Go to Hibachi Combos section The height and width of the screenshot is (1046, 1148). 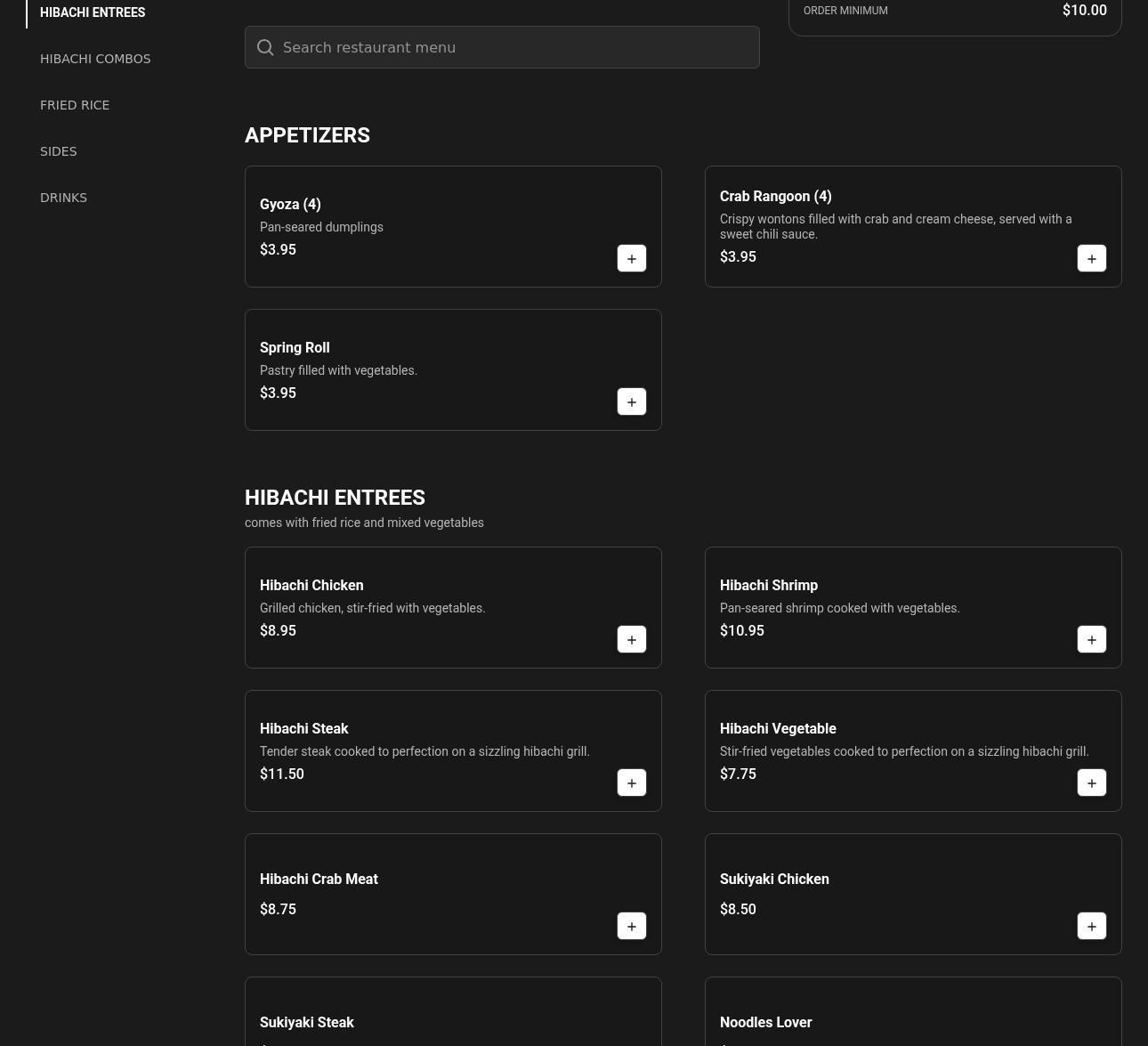(x=95, y=59)
